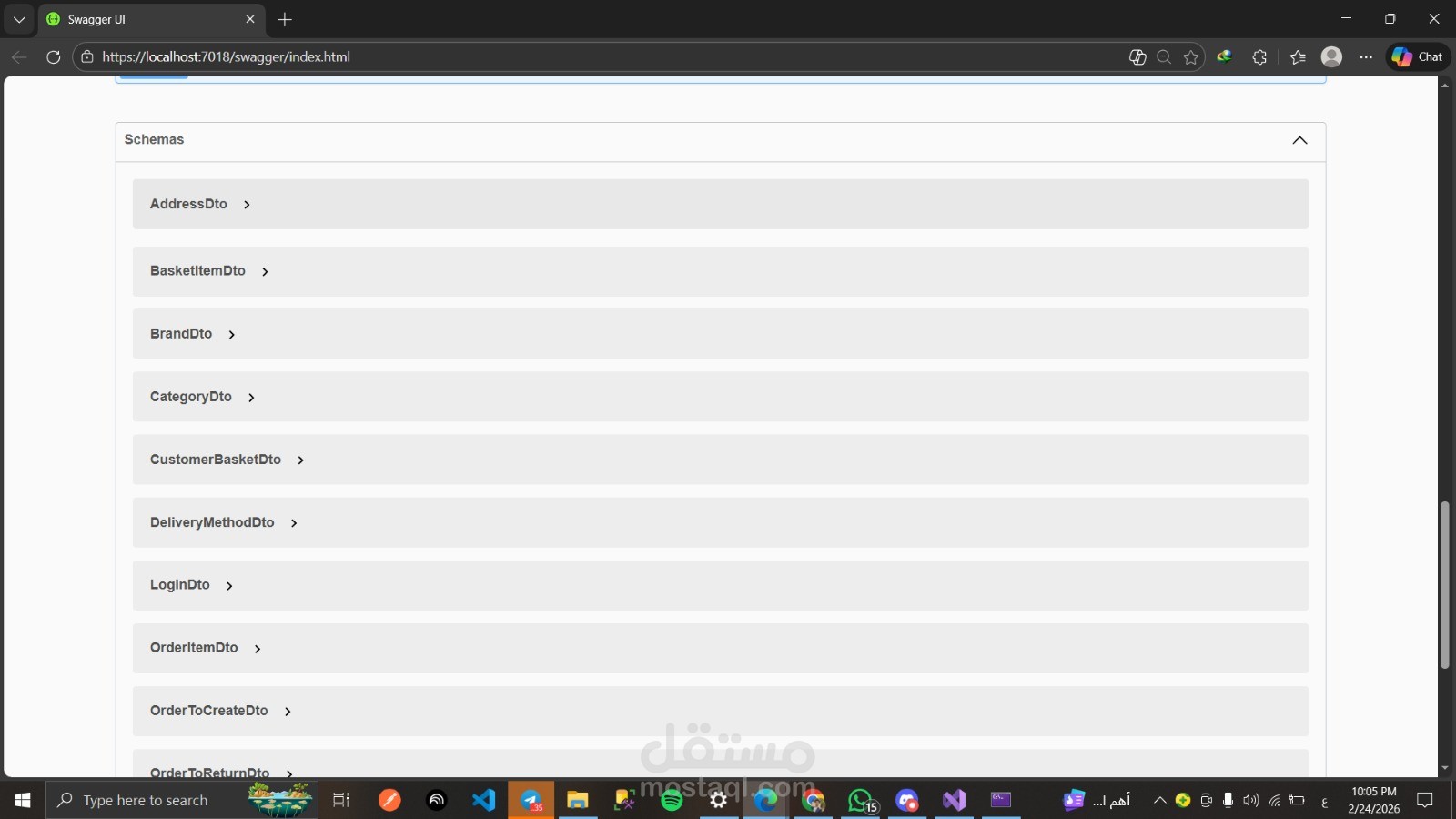This screenshot has width=1456, height=819.
Task: Open a new browser tab
Action: (x=285, y=19)
